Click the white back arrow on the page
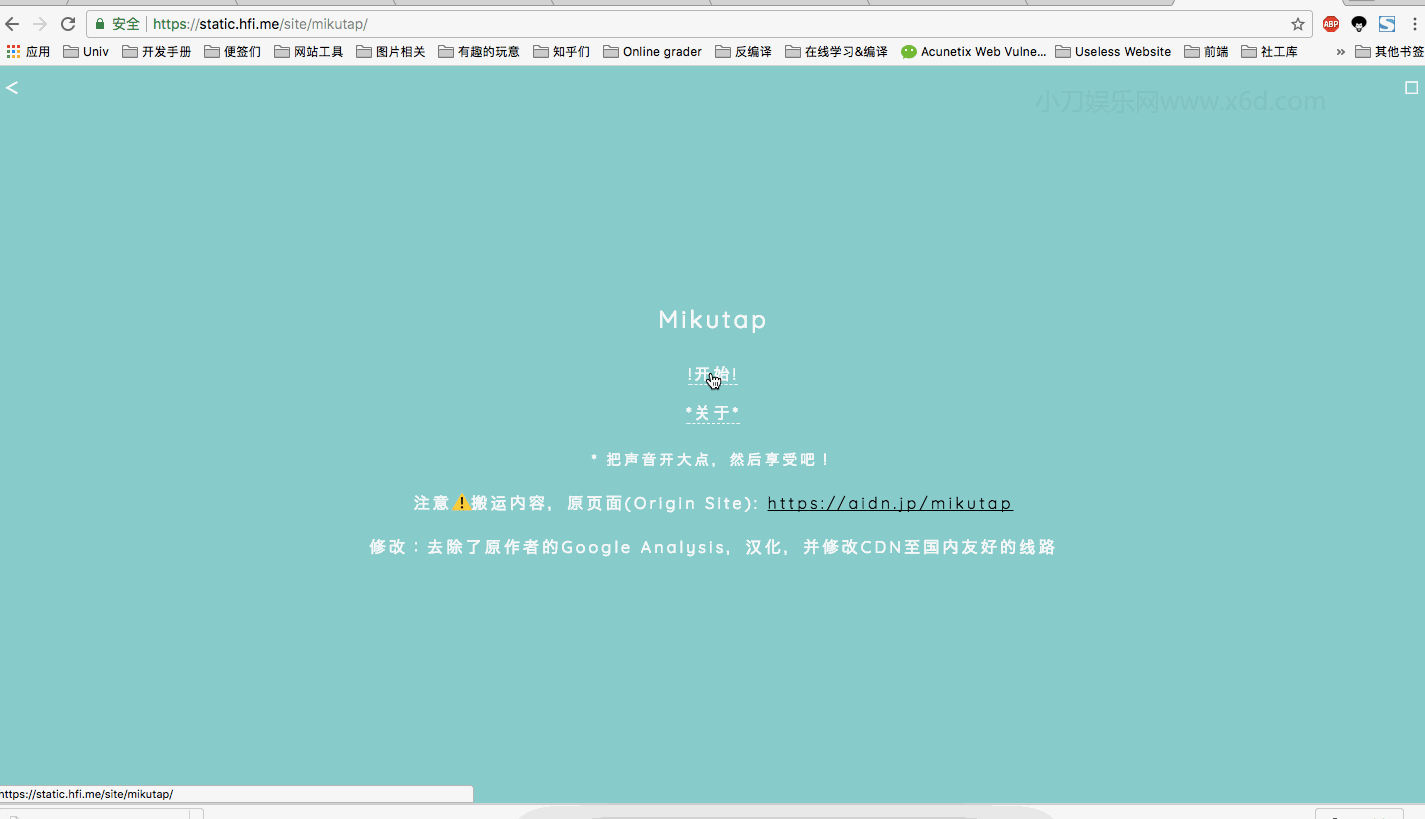 [x=12, y=87]
